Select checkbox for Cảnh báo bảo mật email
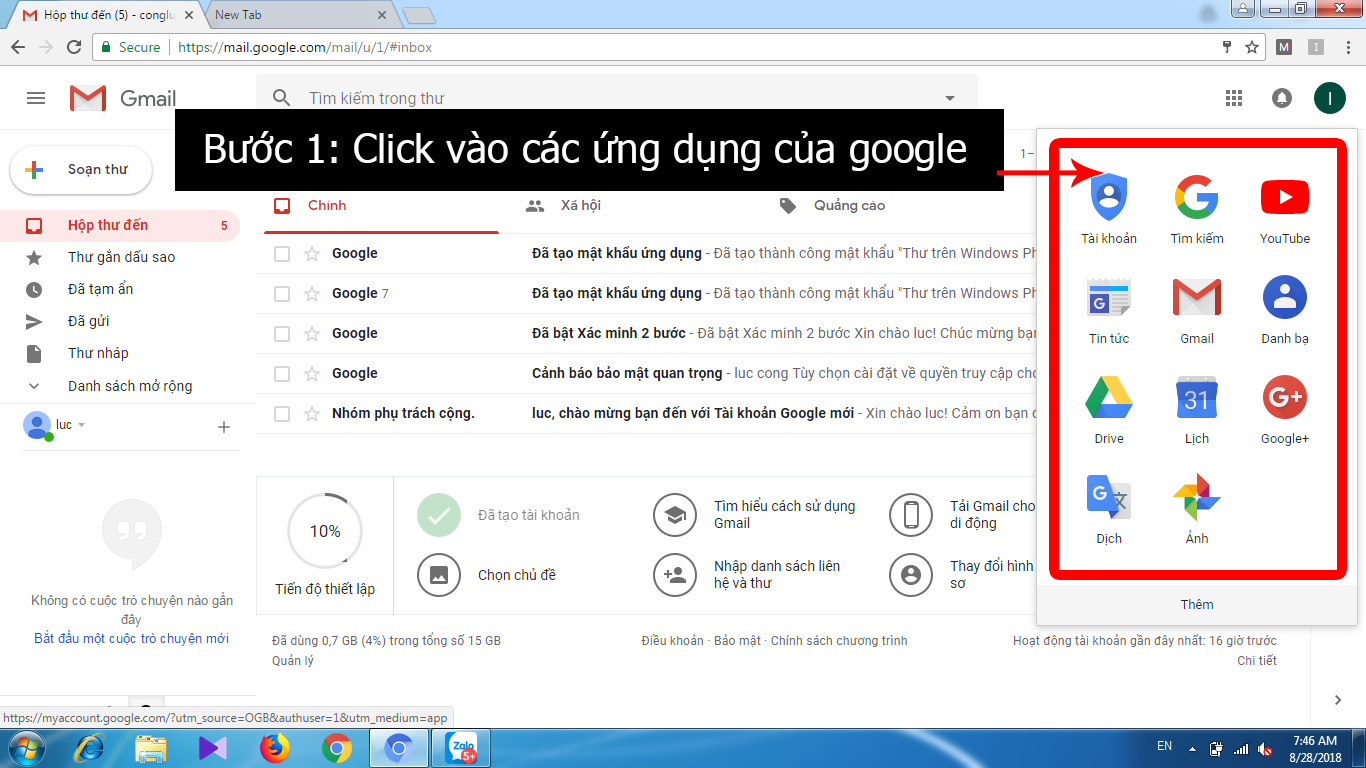The width and height of the screenshot is (1366, 768). (x=282, y=374)
